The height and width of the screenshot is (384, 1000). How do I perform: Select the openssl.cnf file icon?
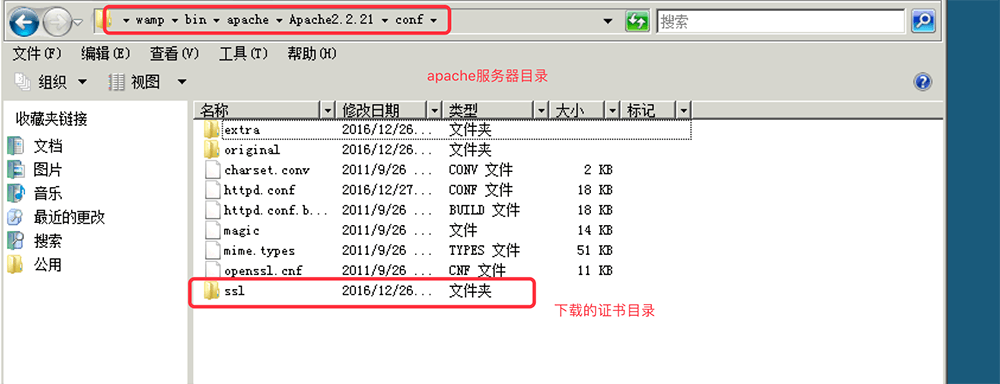[x=212, y=270]
